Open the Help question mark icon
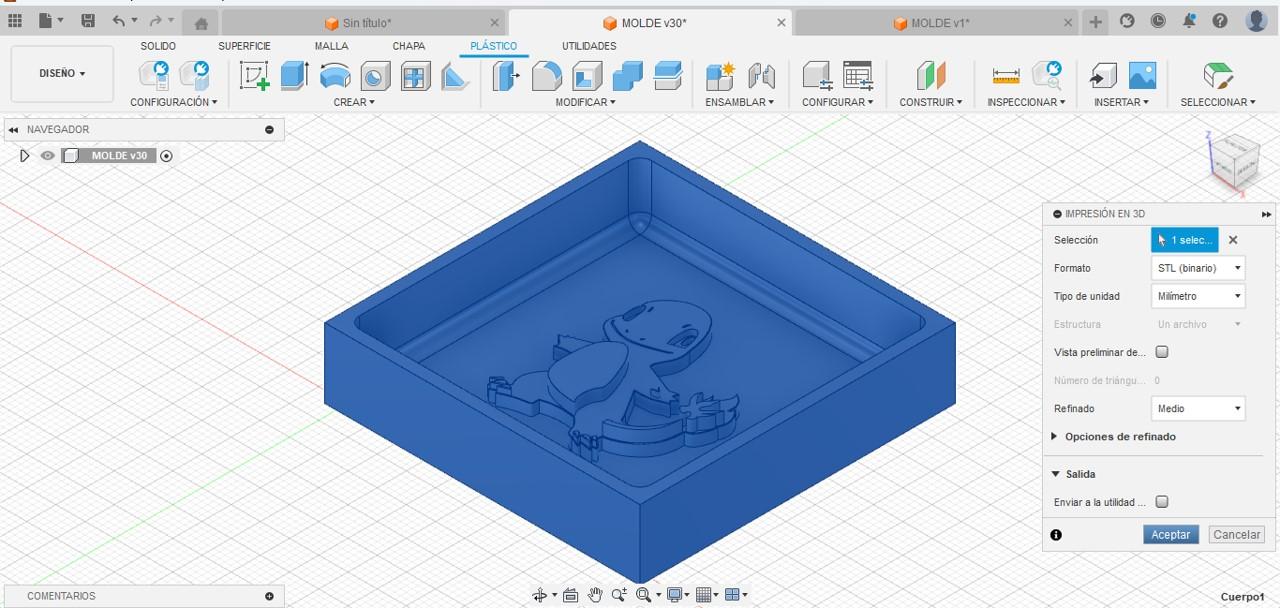 1220,21
